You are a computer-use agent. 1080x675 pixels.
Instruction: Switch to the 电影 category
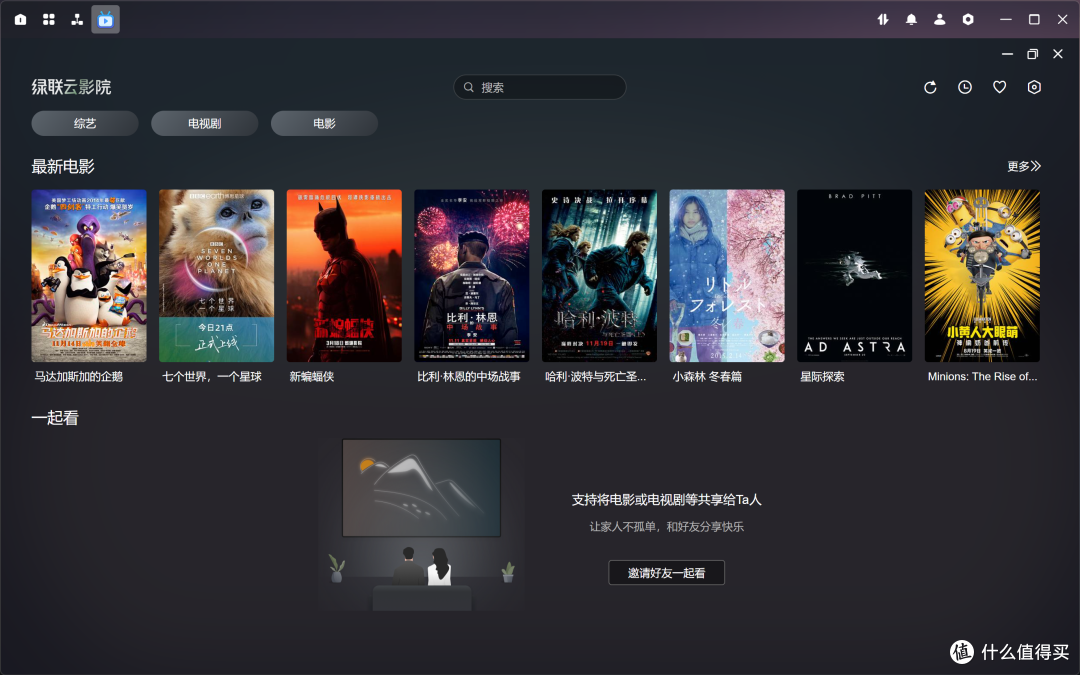coord(324,123)
